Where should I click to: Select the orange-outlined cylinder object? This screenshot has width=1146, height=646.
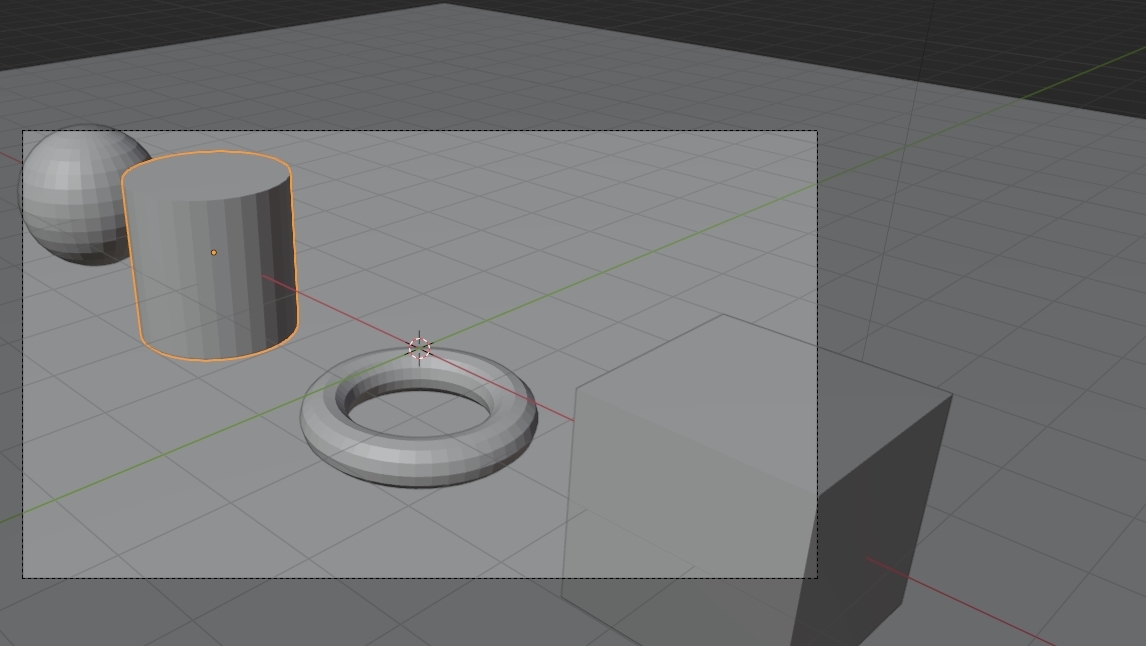210,256
